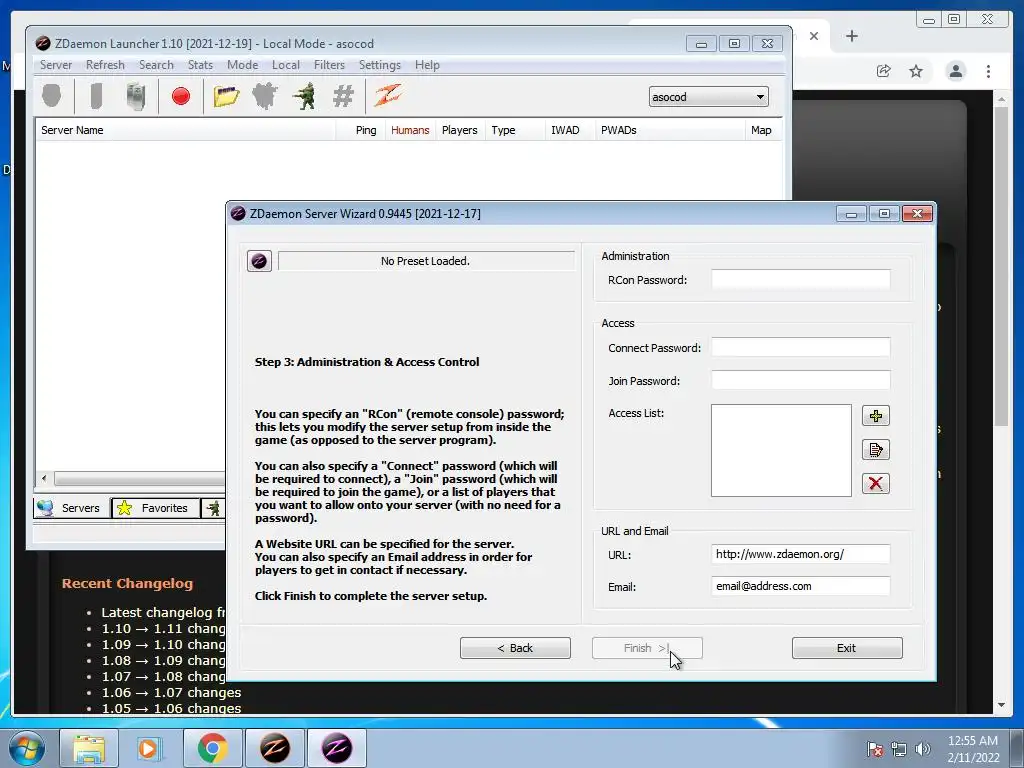The width and height of the screenshot is (1024, 768).
Task: Open 1.06 → 1.07 changes link
Action: (171, 692)
